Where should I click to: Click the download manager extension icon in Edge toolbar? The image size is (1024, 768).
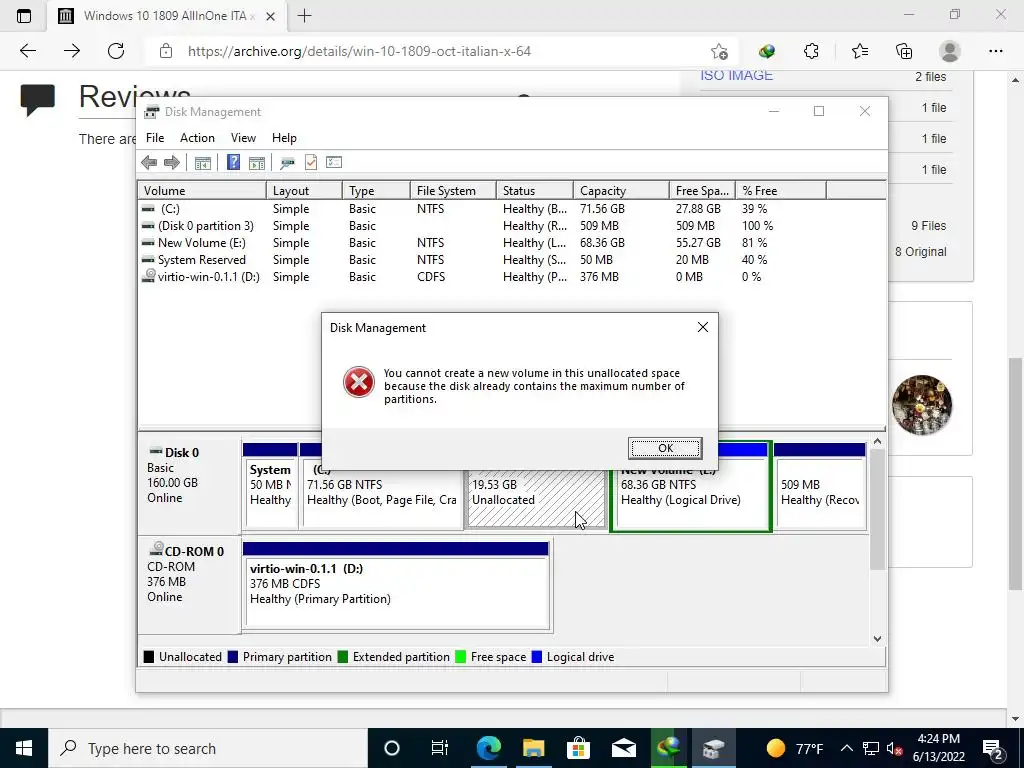[x=767, y=51]
